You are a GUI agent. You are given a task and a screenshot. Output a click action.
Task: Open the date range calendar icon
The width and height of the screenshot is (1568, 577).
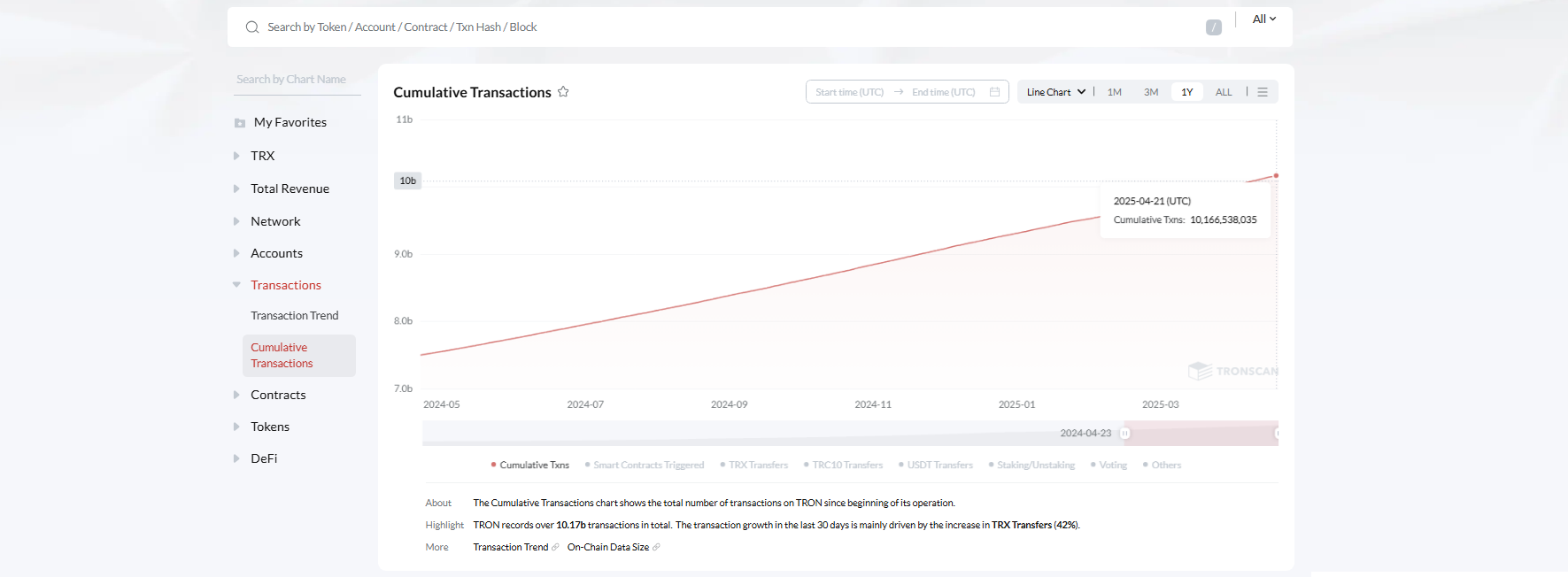pos(995,92)
